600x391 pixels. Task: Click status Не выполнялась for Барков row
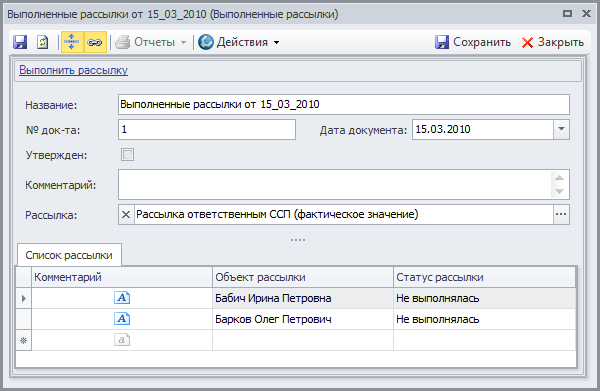[484, 319]
